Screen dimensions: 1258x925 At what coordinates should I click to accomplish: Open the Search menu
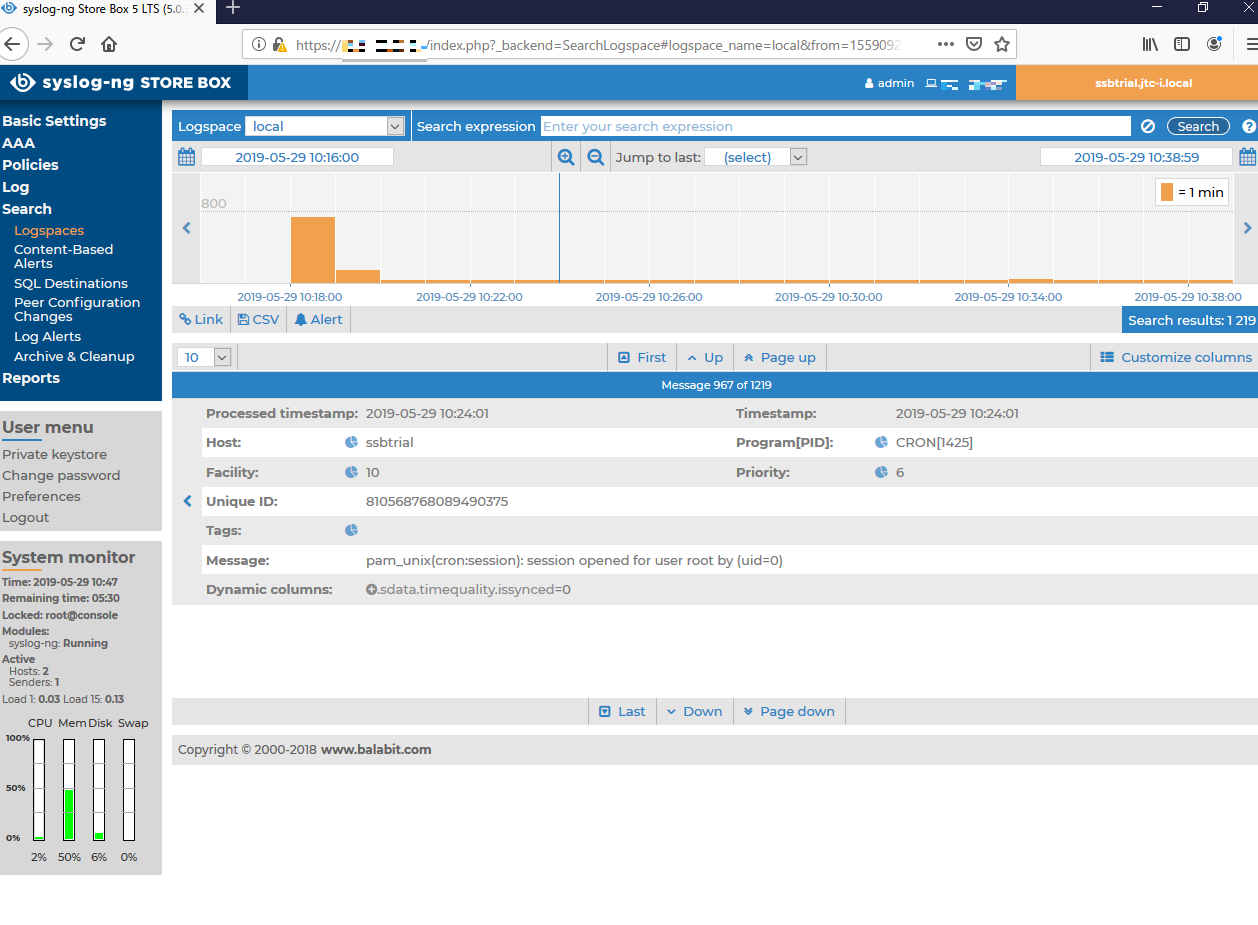pyautogui.click(x=27, y=209)
